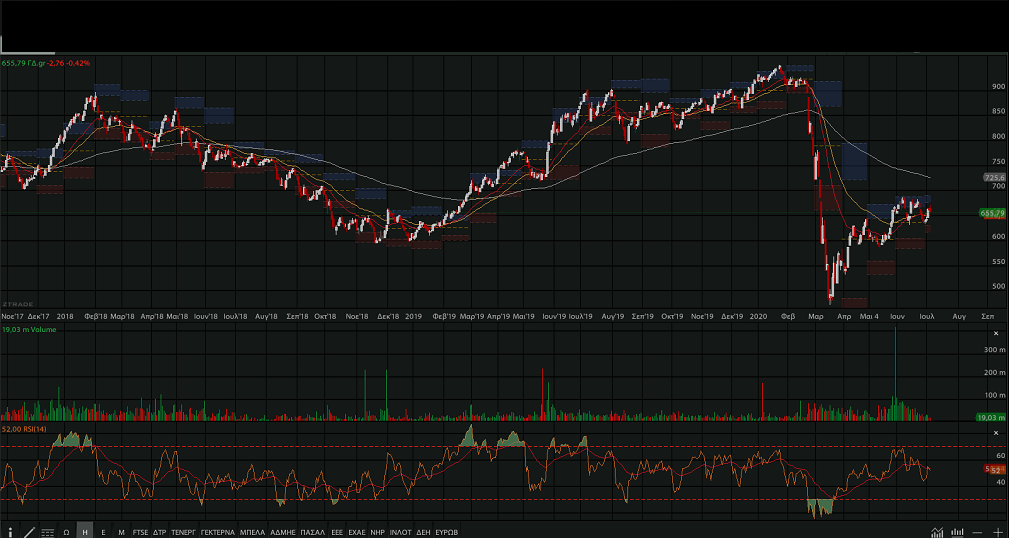Click the bar chart indicator icon
Screen dimensions: 1009x538
point(957,532)
